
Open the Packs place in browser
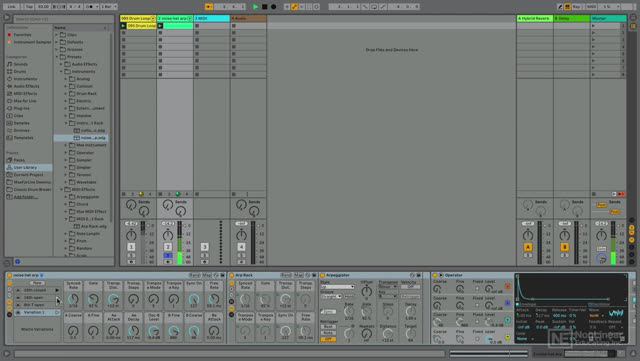point(19,160)
